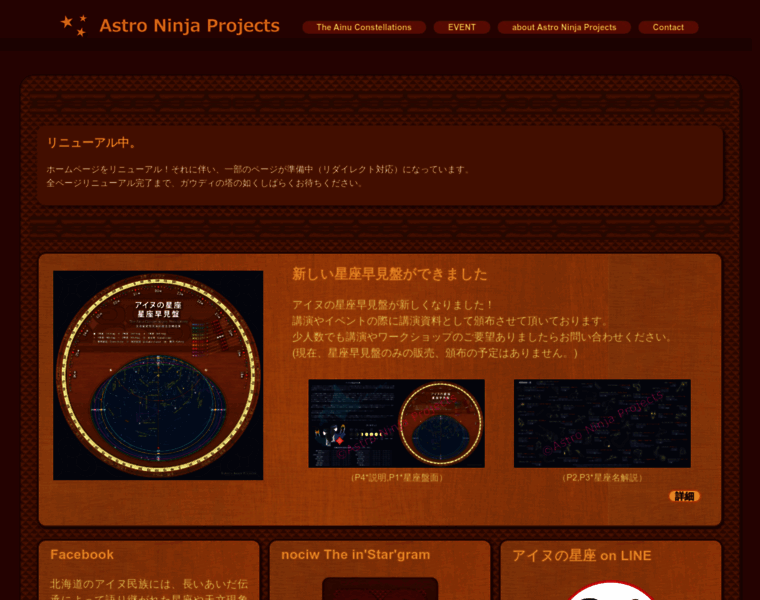This screenshot has height=600, width=760.
Task: Open the Astro Ninja Projects site title
Action: pos(190,26)
